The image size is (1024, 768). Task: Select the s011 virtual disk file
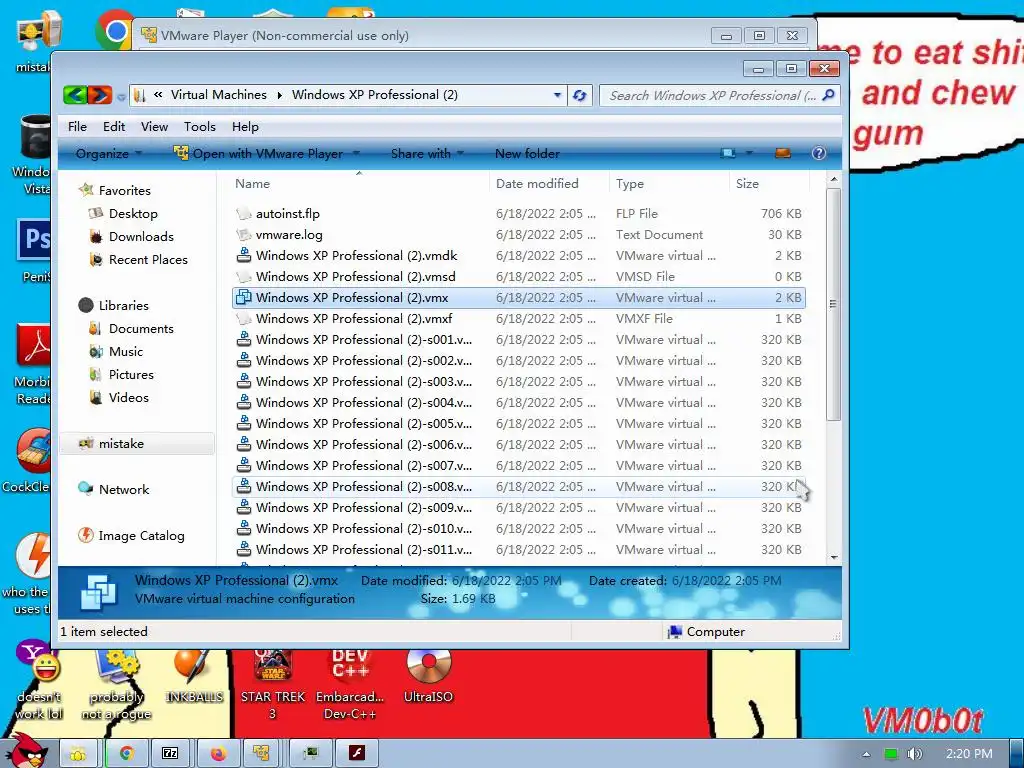tap(519, 549)
